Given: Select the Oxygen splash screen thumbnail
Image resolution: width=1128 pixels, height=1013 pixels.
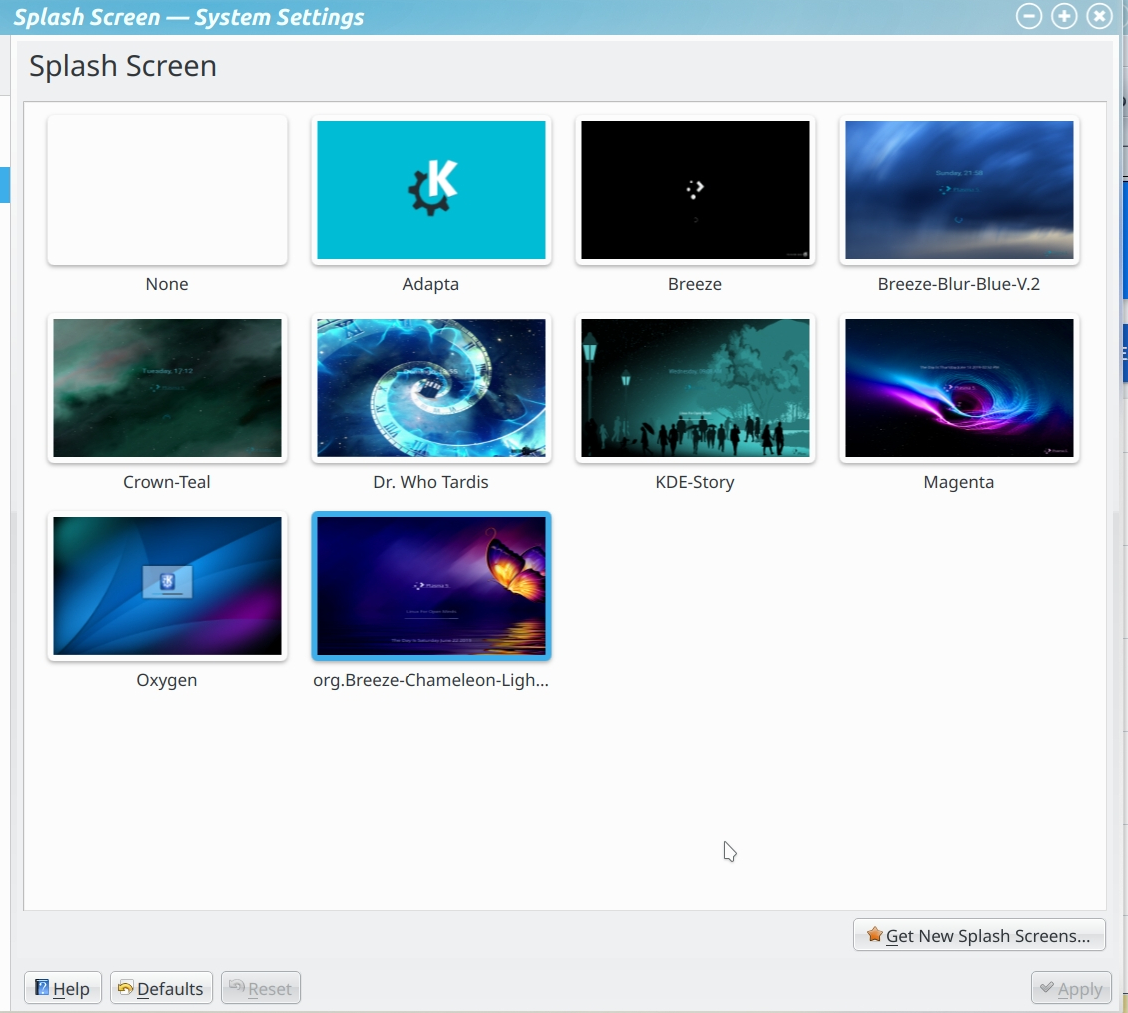Looking at the screenshot, I should [x=166, y=586].
